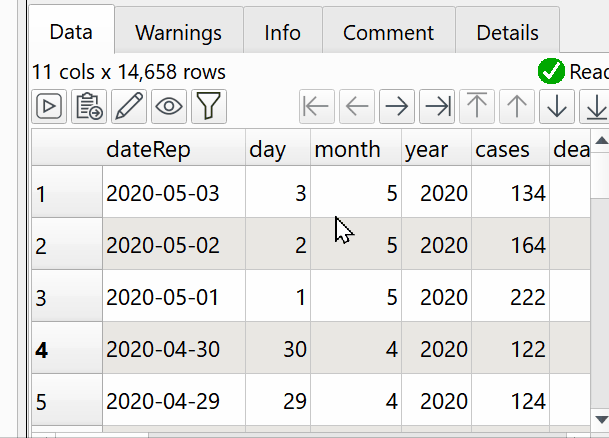Click the green ready status checkmark
This screenshot has width=609, height=438.
pyautogui.click(x=551, y=72)
